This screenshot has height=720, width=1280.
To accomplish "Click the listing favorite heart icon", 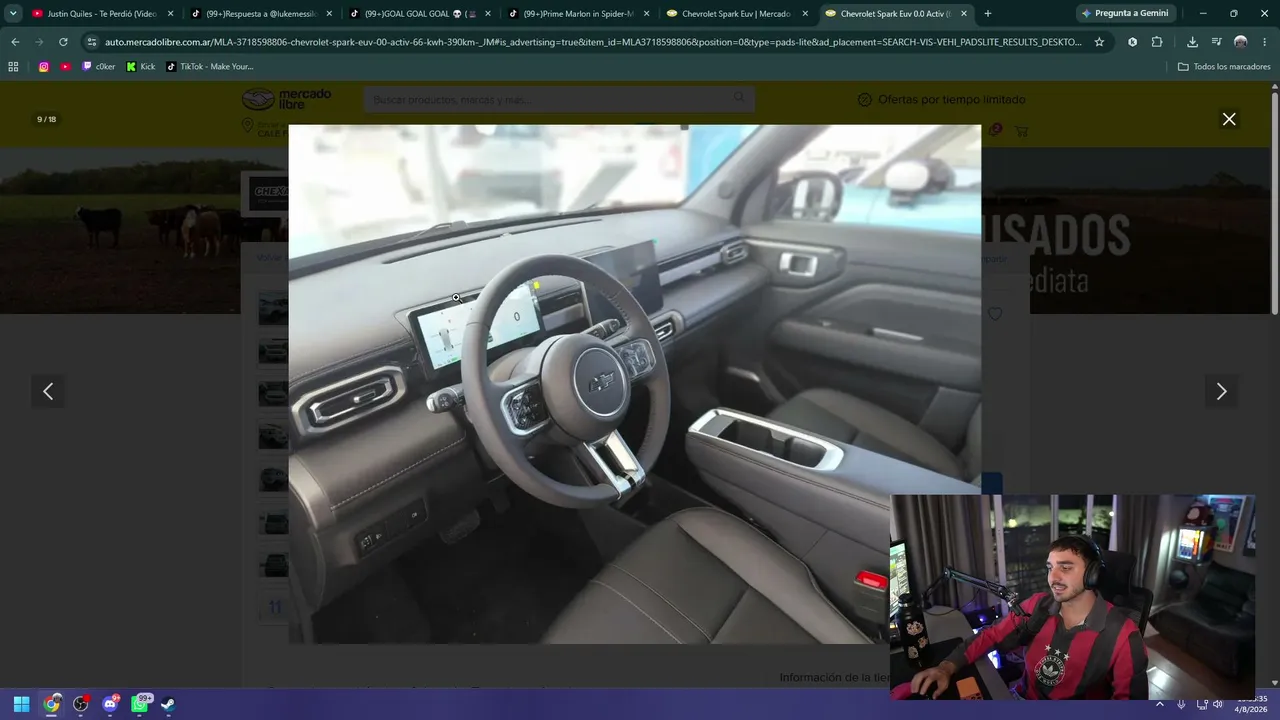I will (994, 314).
